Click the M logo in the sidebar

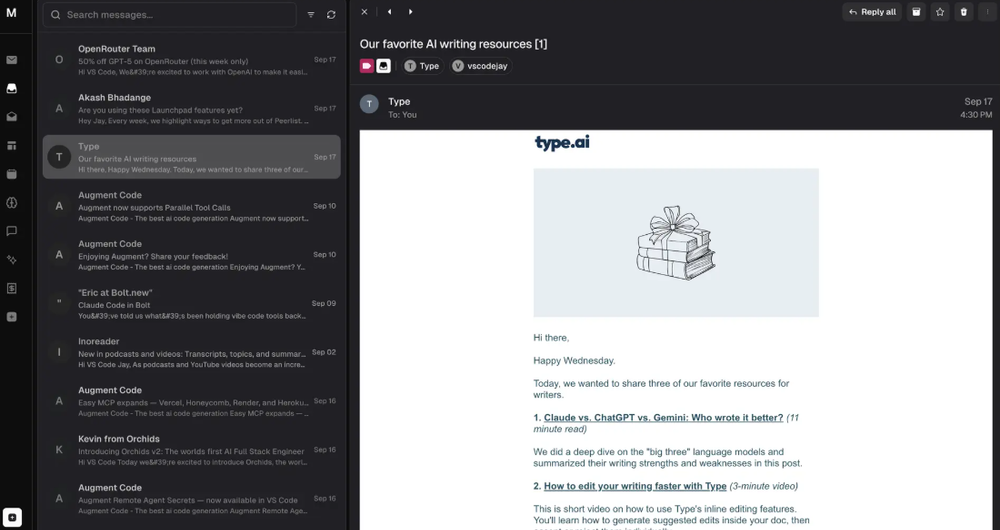click(11, 13)
